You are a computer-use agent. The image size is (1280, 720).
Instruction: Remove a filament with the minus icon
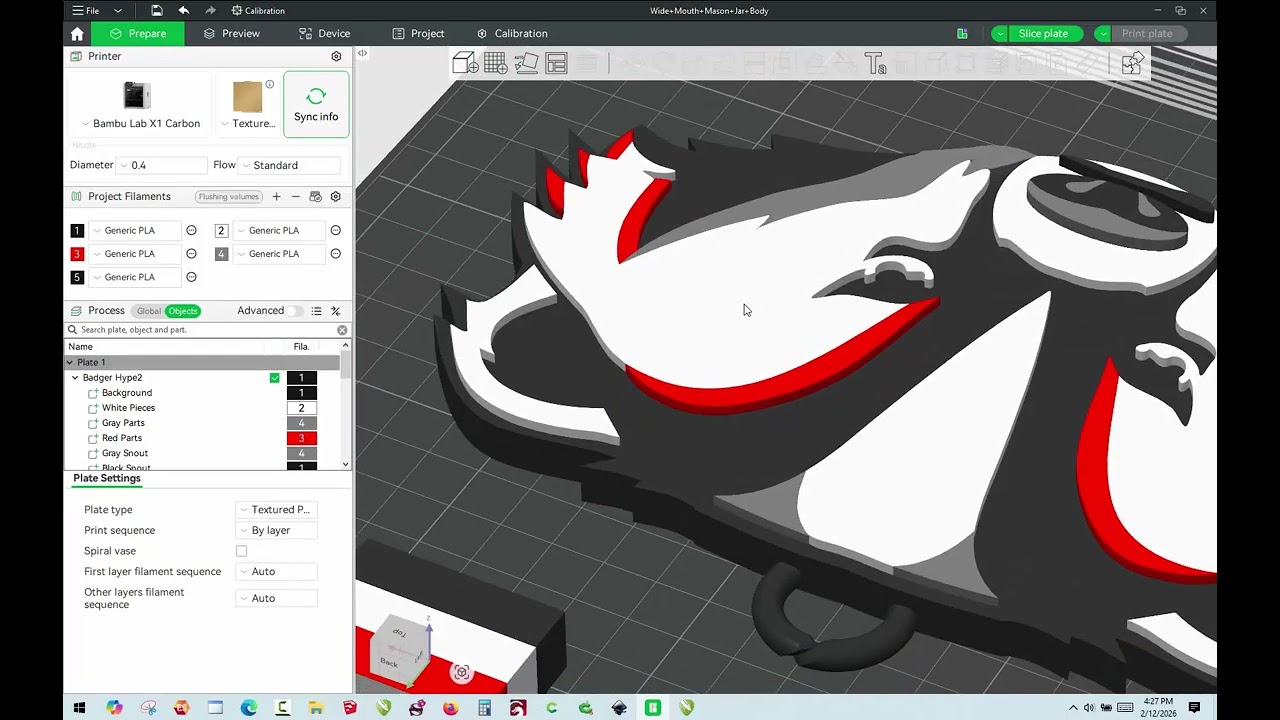[x=296, y=197]
